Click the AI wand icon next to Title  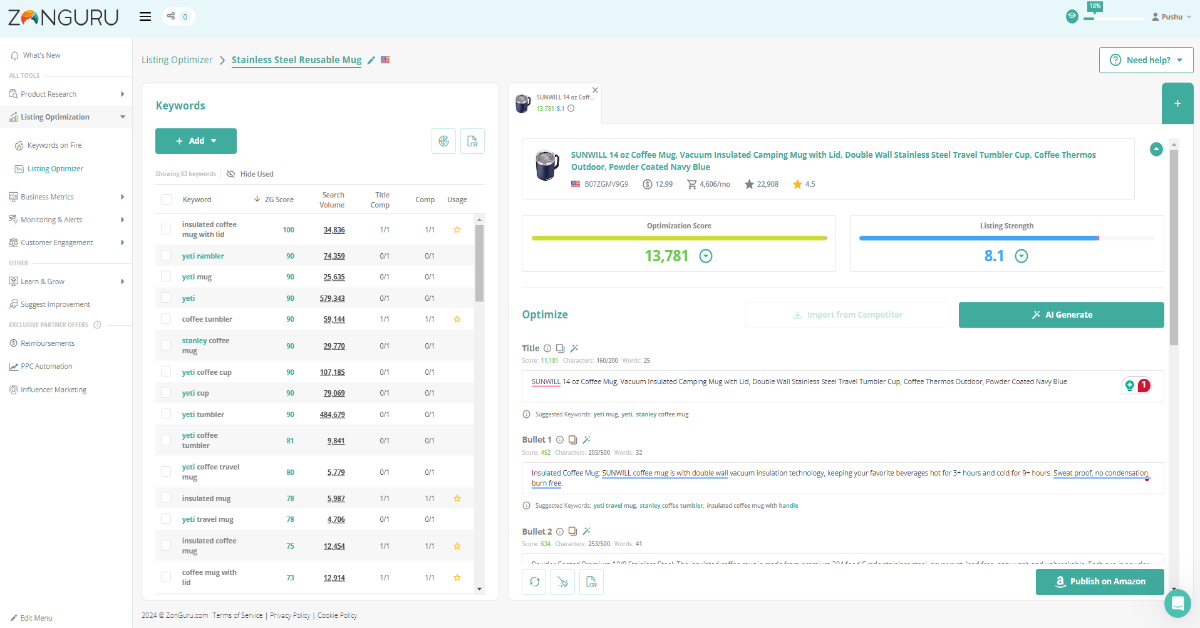(574, 348)
